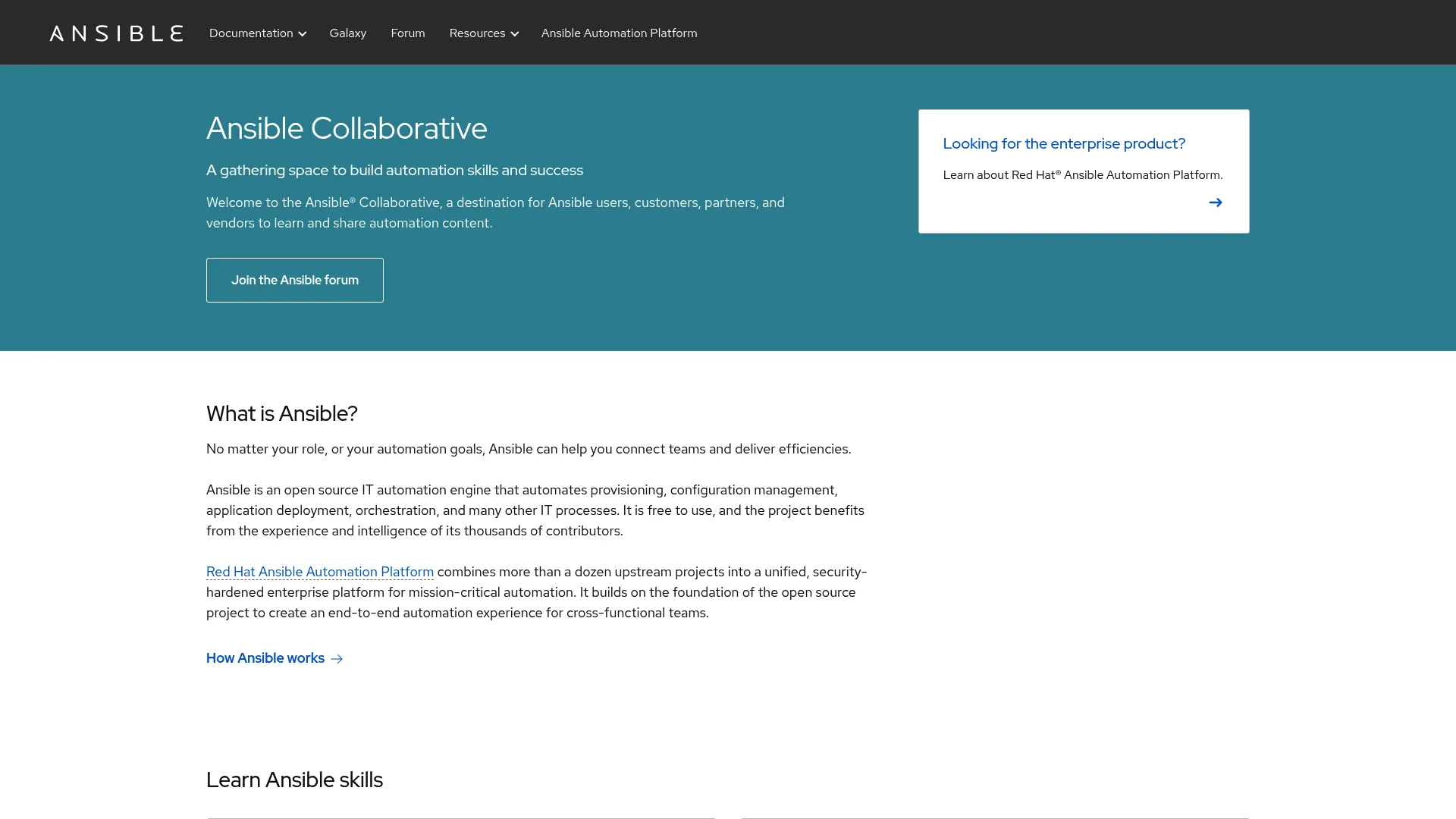Click the 'Ansible is an open source IT automation engine' paragraph
The width and height of the screenshot is (1456, 819).
pos(535,510)
